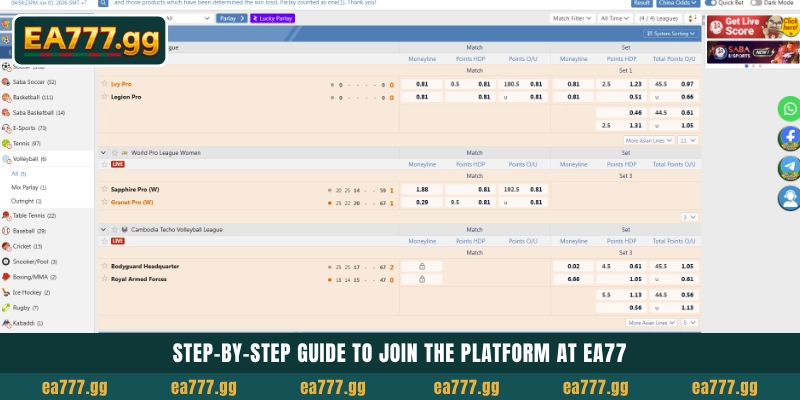Pick Granat Pro (W) moneyline 0.29

[x=422, y=202]
